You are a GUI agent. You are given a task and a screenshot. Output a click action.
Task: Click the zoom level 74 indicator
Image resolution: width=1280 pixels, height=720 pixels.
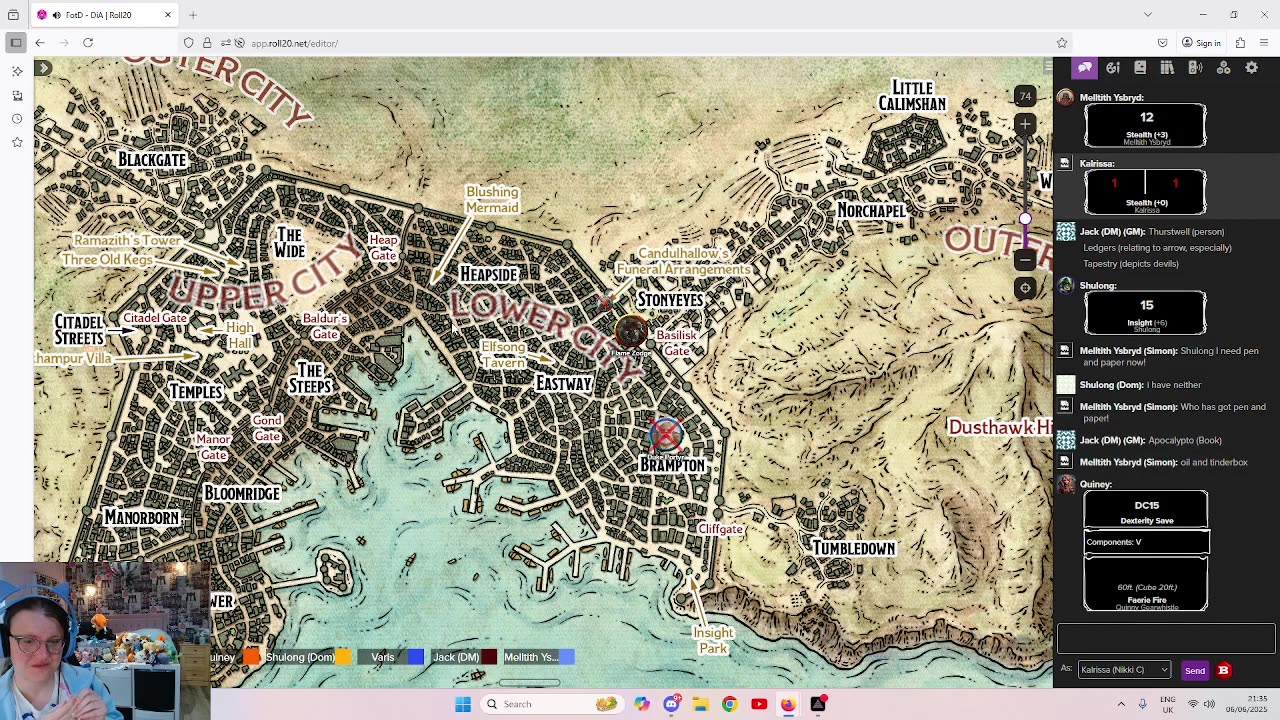[1025, 96]
